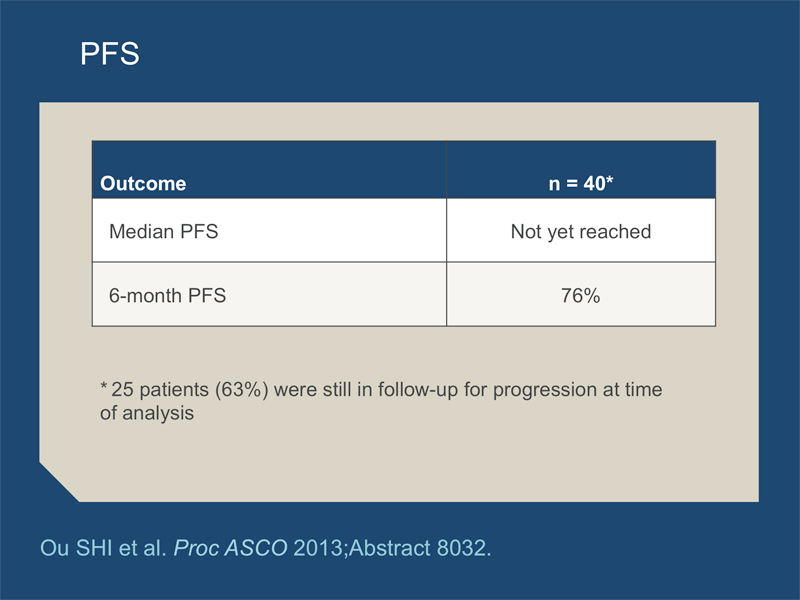Viewport: 800px width, 600px height.
Task: Click the (63%) text in footnote
Action: point(241,389)
